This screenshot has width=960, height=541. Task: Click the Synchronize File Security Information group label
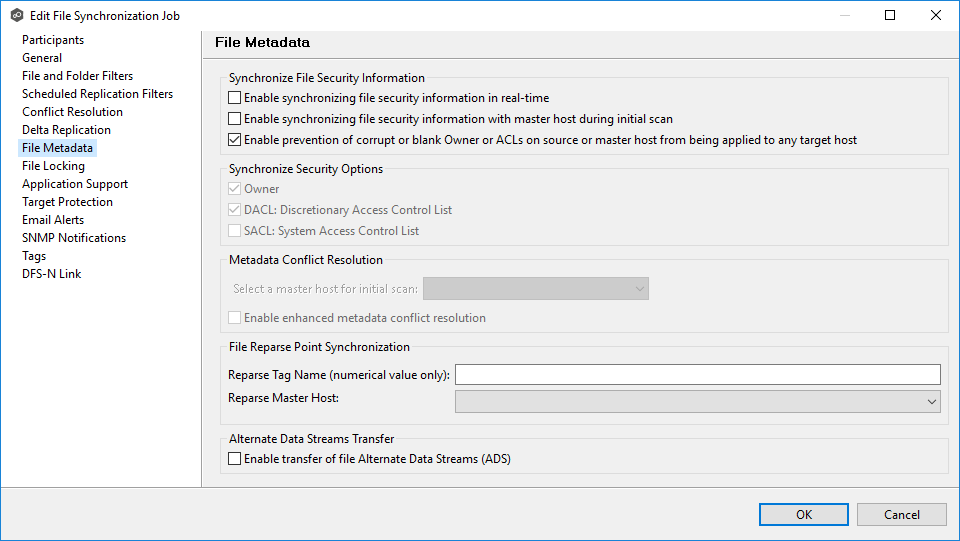pos(326,78)
